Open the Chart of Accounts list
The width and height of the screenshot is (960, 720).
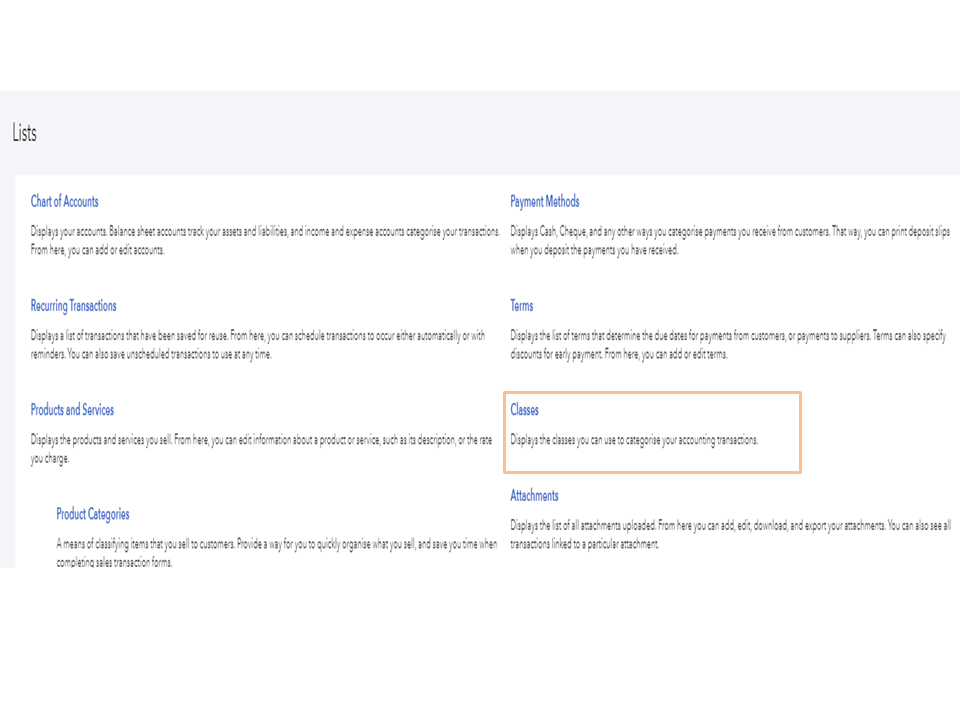click(x=64, y=202)
